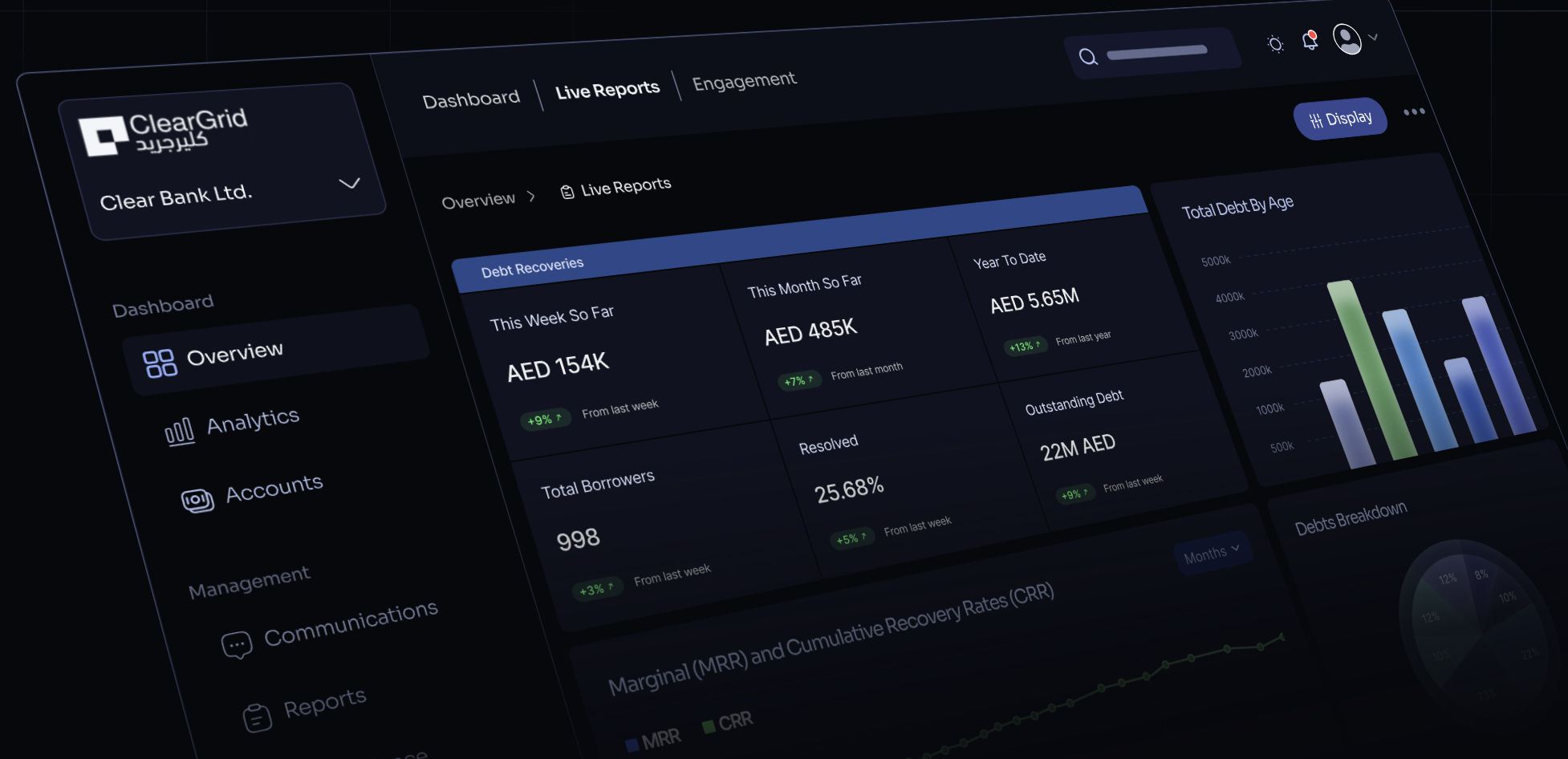Click the Accounts money icon
Viewport: 1568px width, 759px height.
(197, 501)
